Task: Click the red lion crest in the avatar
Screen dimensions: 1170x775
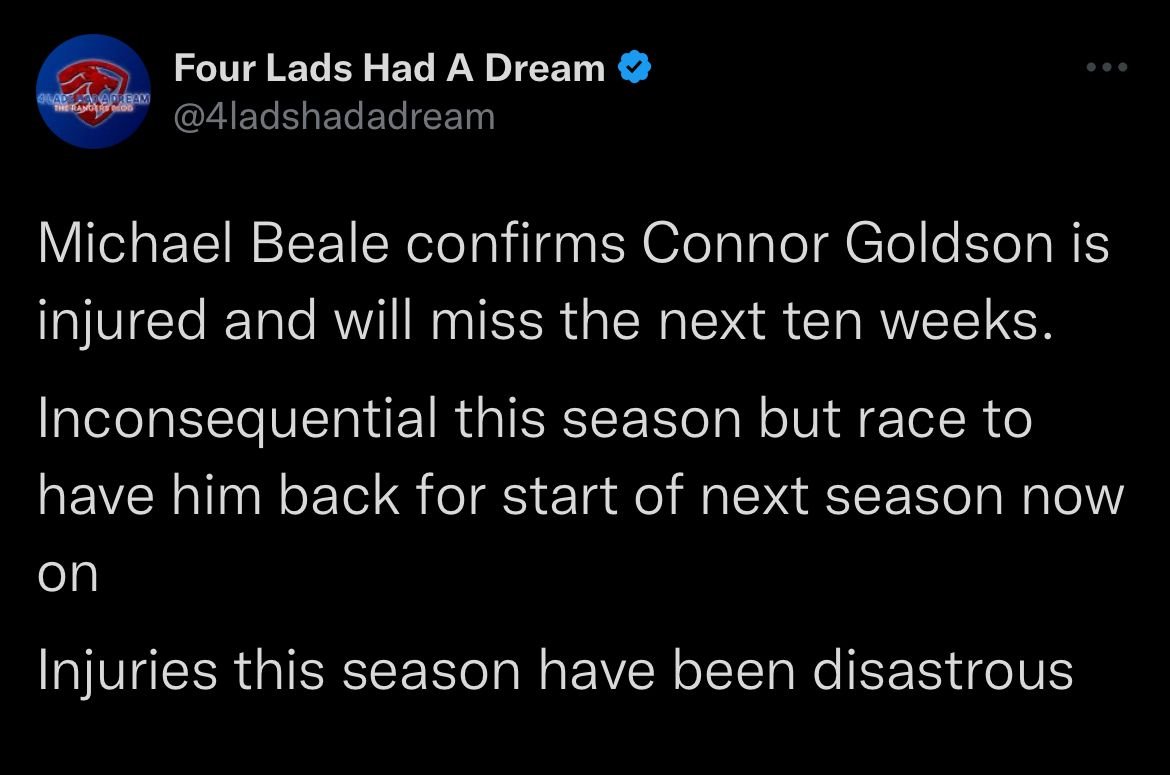Action: pyautogui.click(x=92, y=85)
